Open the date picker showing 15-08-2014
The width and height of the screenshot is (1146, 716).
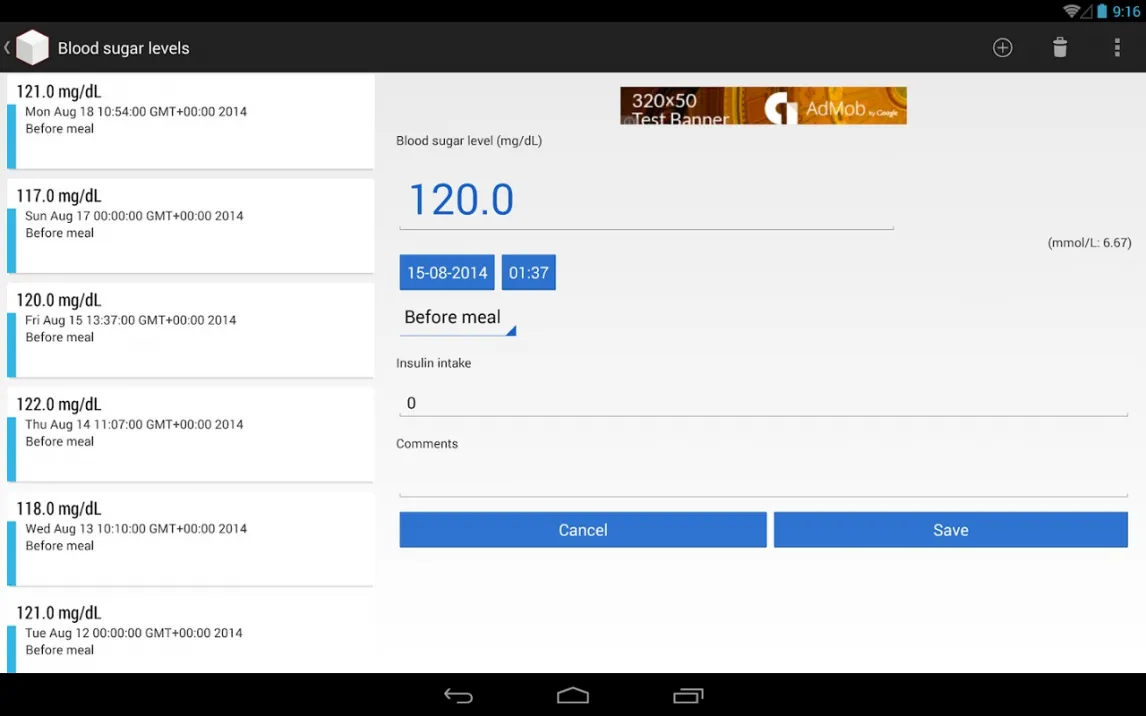tap(447, 273)
